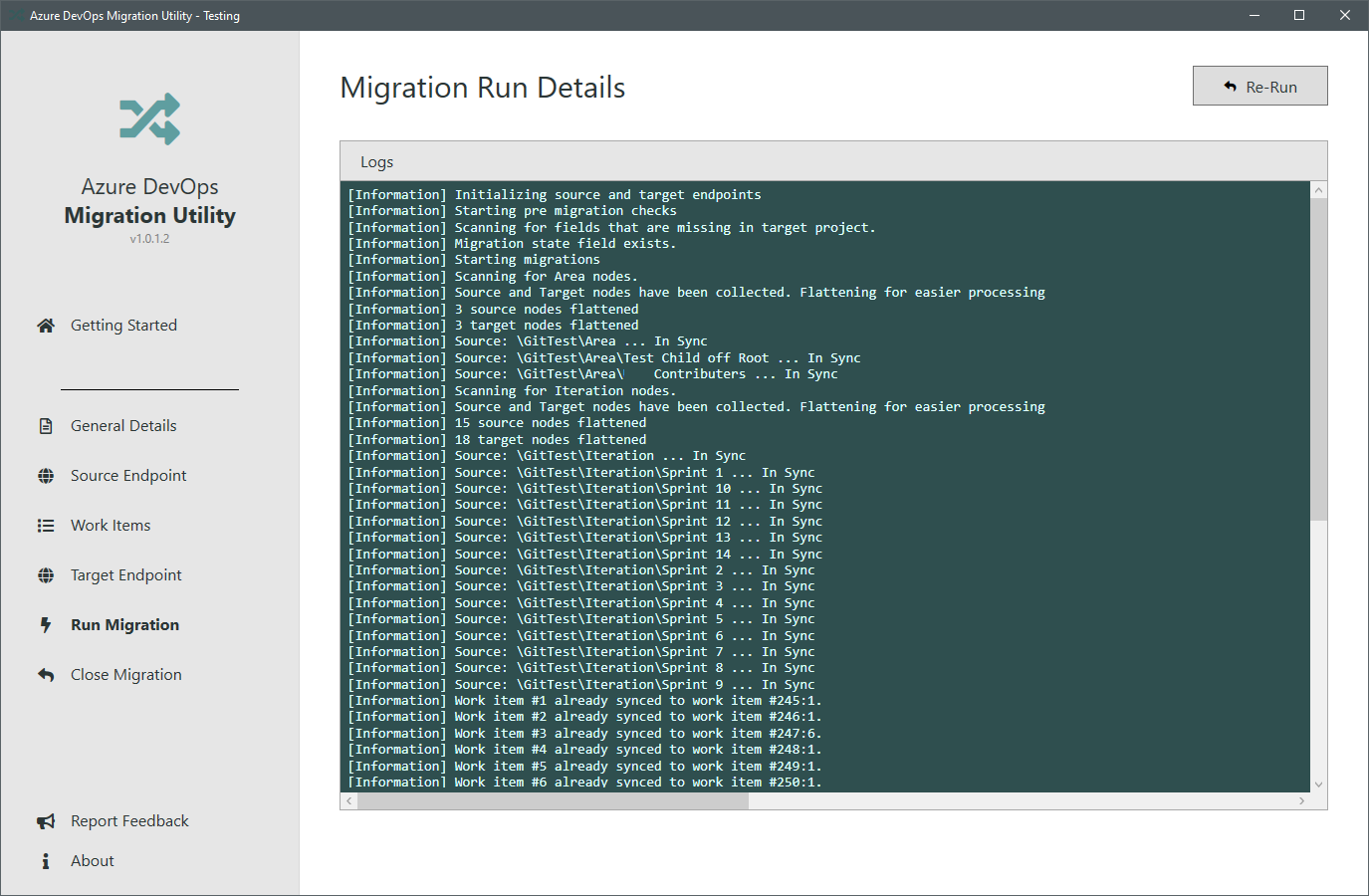Screen dimensions: 1369x896
Task: Click the horizontal scrollbar left arrow
Action: click(348, 801)
